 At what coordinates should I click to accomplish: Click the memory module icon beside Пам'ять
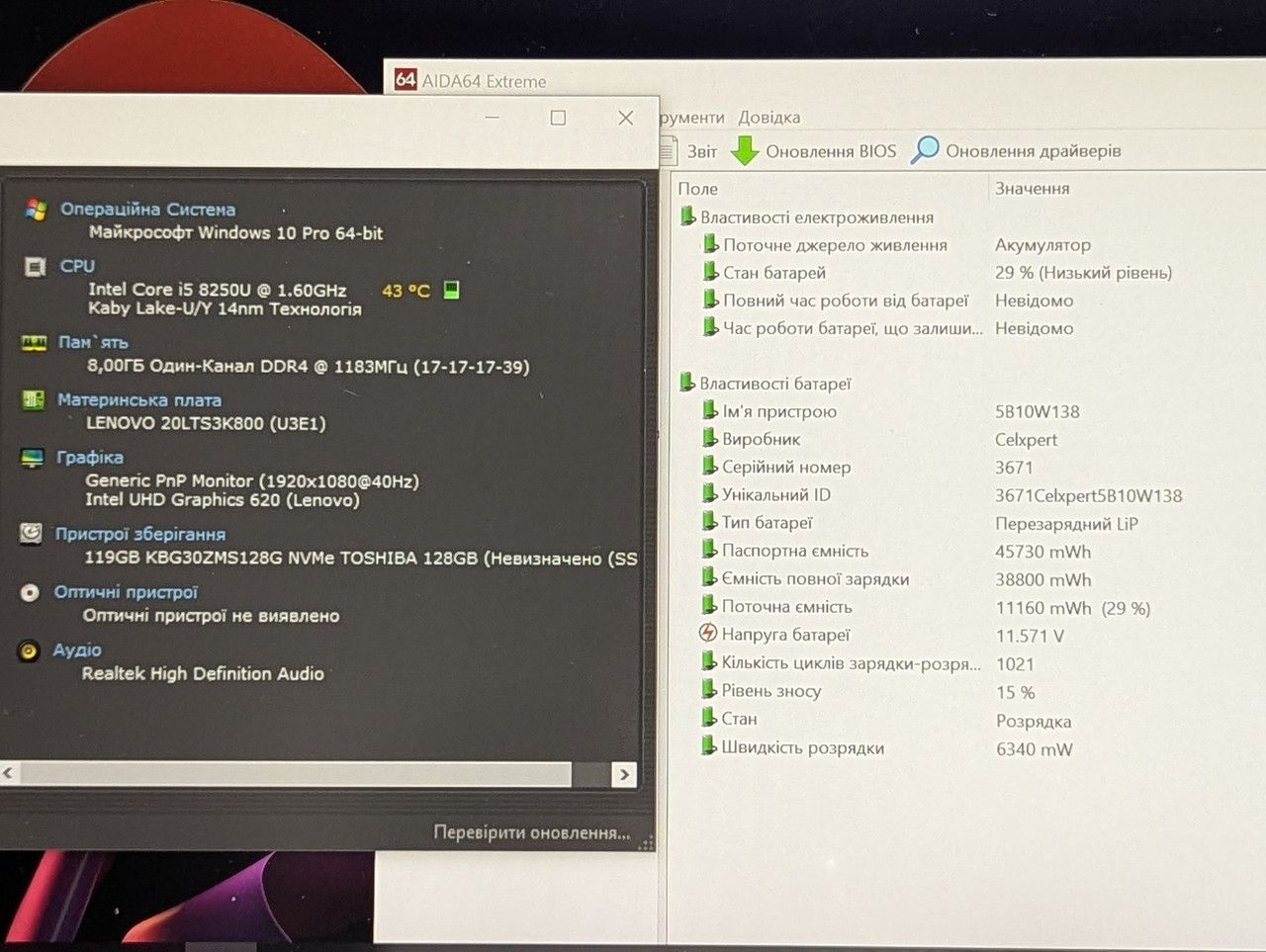34,343
